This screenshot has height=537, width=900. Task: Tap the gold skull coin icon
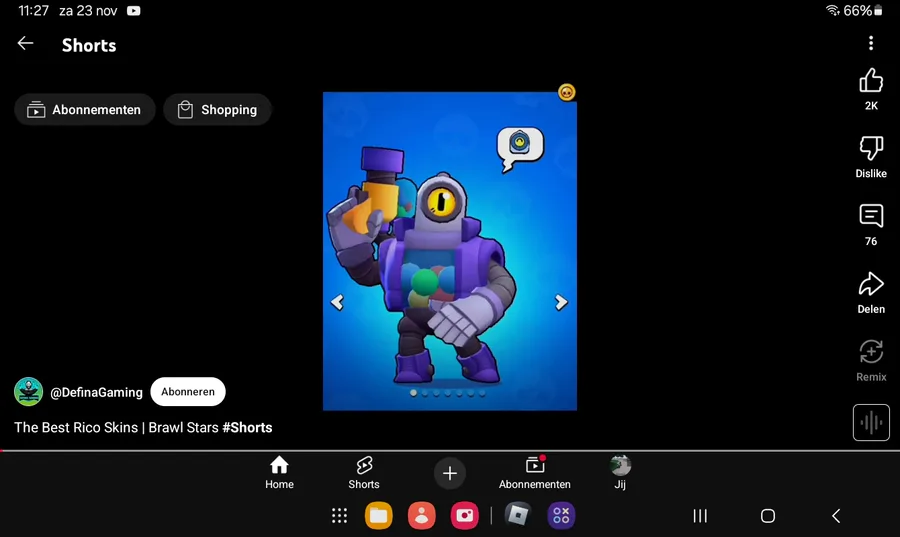coord(567,92)
